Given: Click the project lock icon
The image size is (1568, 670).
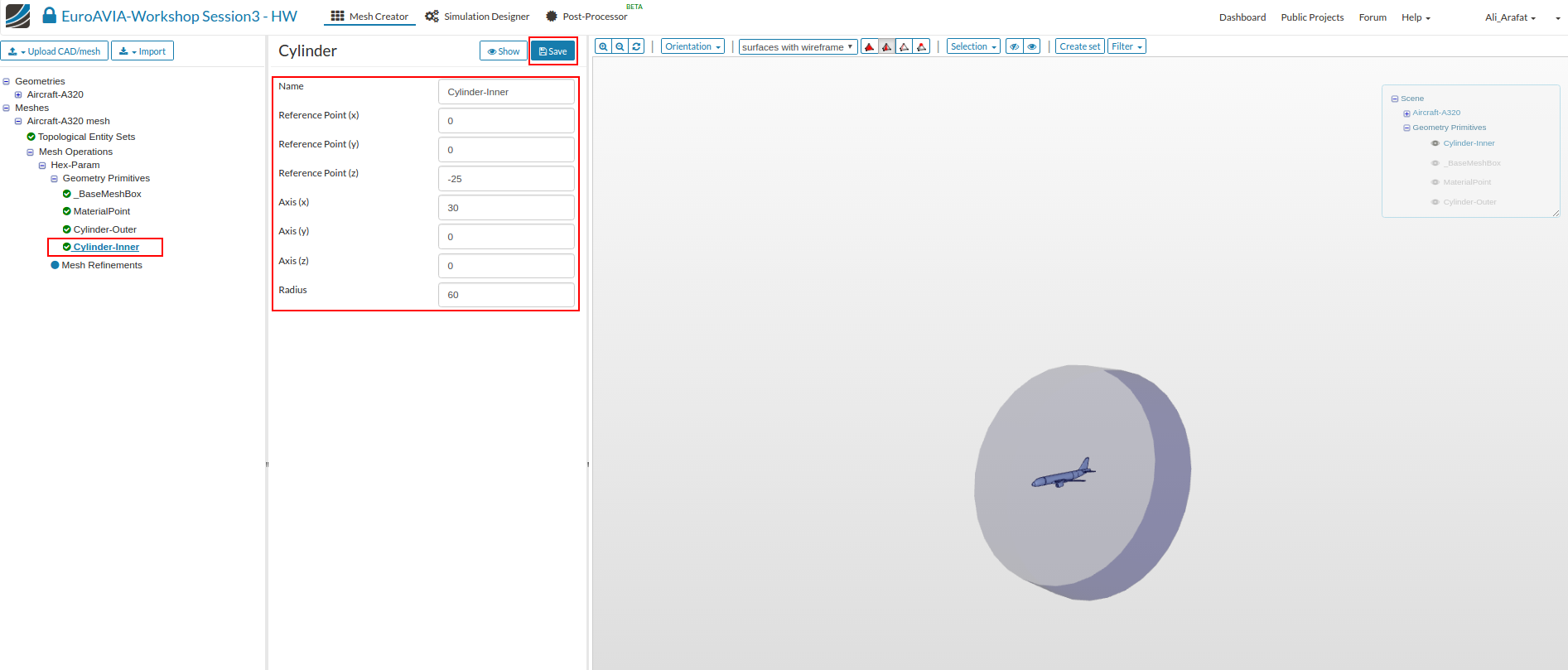Looking at the screenshot, I should point(50,16).
